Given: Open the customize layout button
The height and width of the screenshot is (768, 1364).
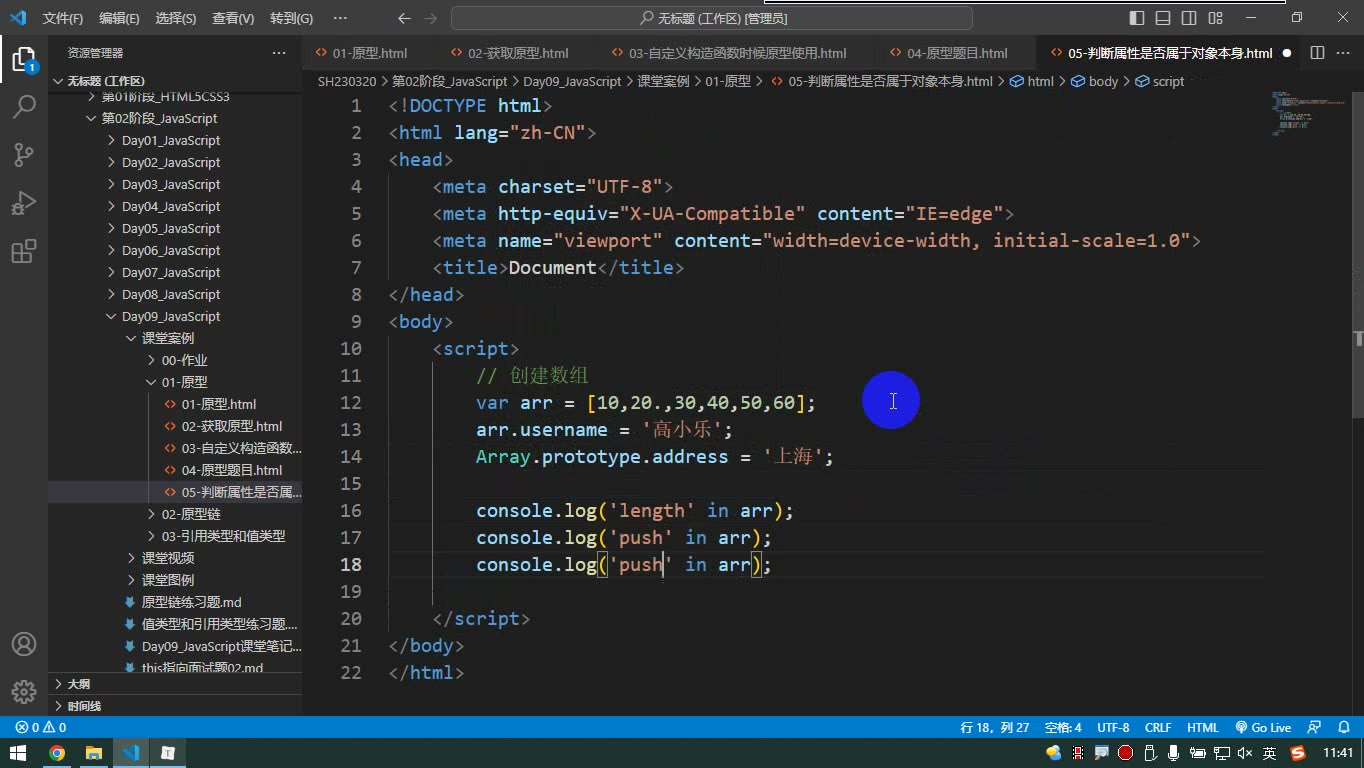Looking at the screenshot, I should click(x=1215, y=18).
